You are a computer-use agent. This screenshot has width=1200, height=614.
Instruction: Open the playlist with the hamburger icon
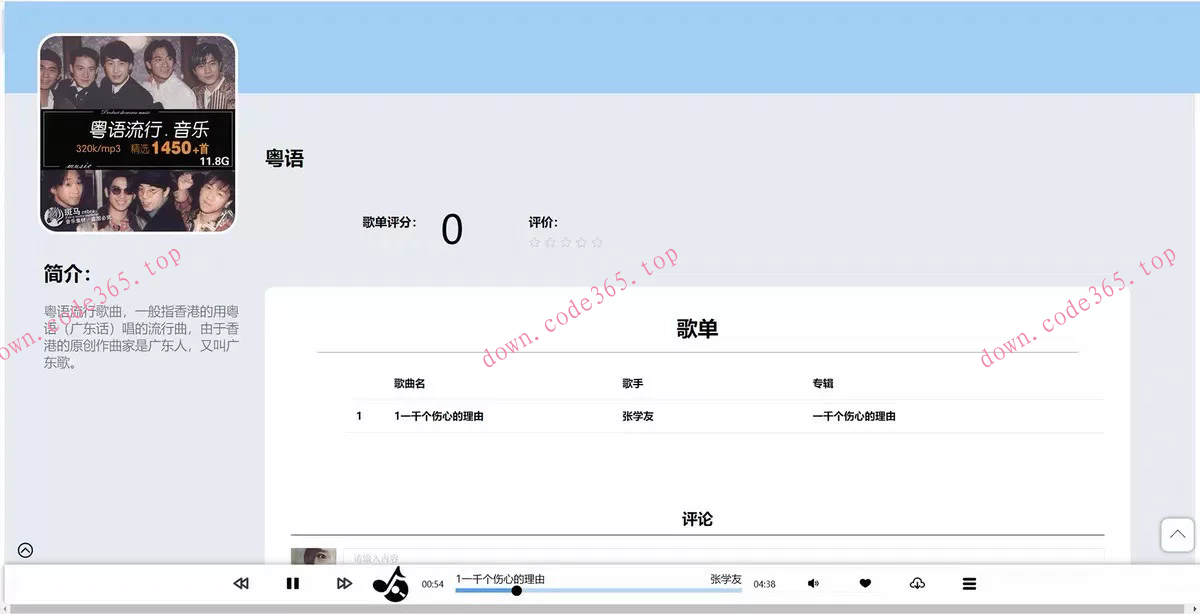click(968, 583)
